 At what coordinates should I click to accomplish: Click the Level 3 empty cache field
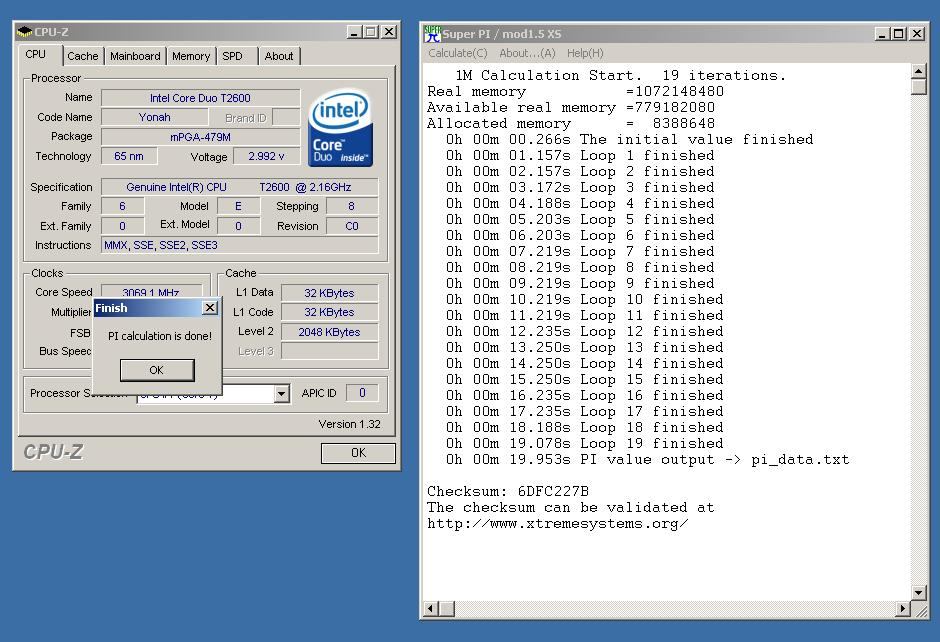329,351
